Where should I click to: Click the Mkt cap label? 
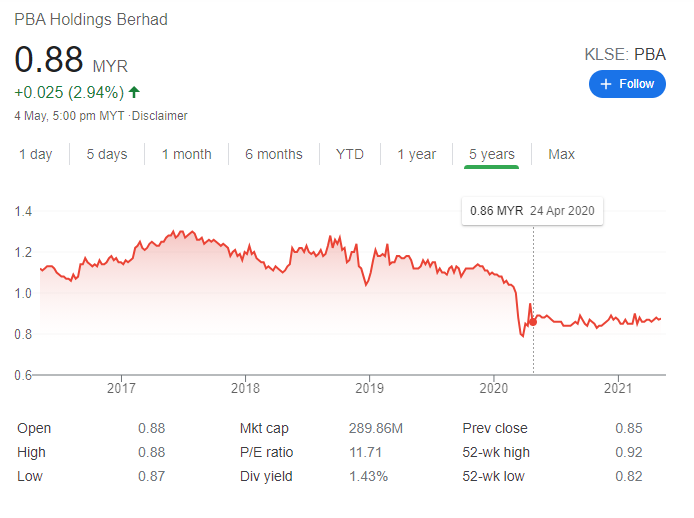pyautogui.click(x=264, y=428)
